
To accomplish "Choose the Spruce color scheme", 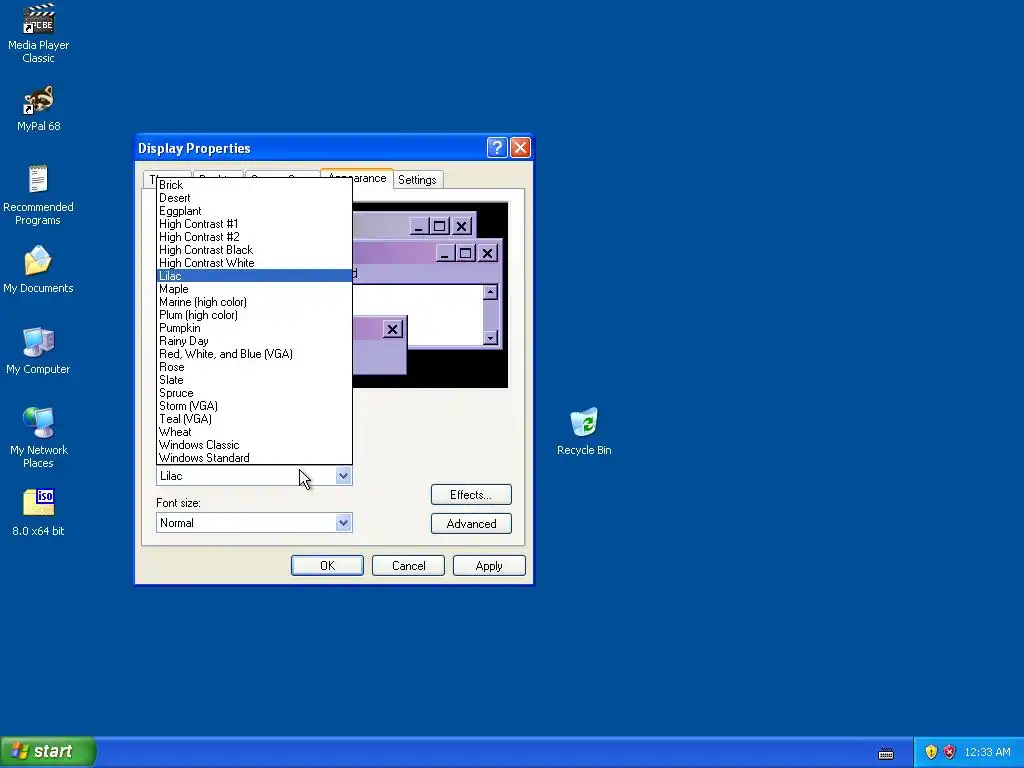I will (x=255, y=393).
